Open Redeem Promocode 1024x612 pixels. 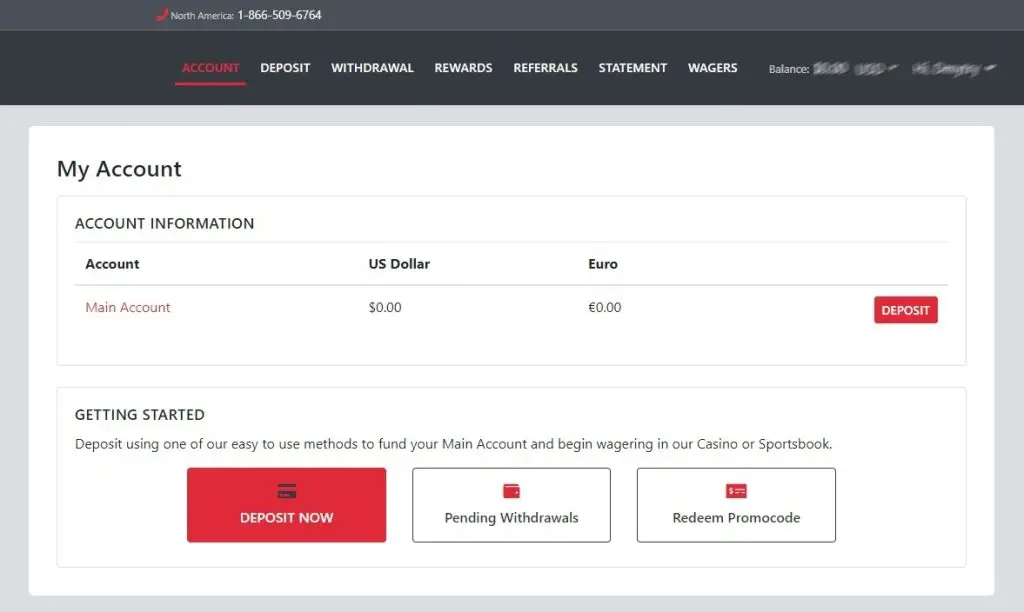tap(736, 505)
